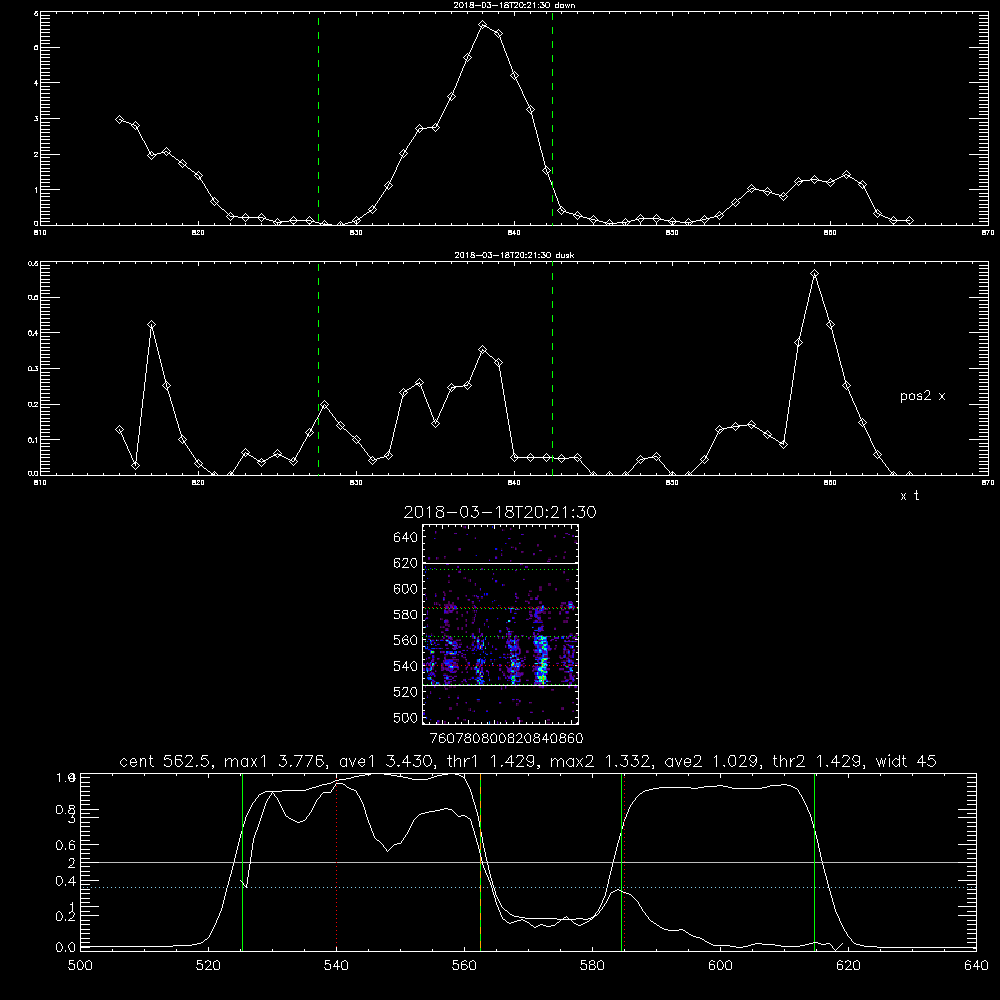Click the 'x t' label
Screen dimensions: 1000x1000
[x=909, y=496]
